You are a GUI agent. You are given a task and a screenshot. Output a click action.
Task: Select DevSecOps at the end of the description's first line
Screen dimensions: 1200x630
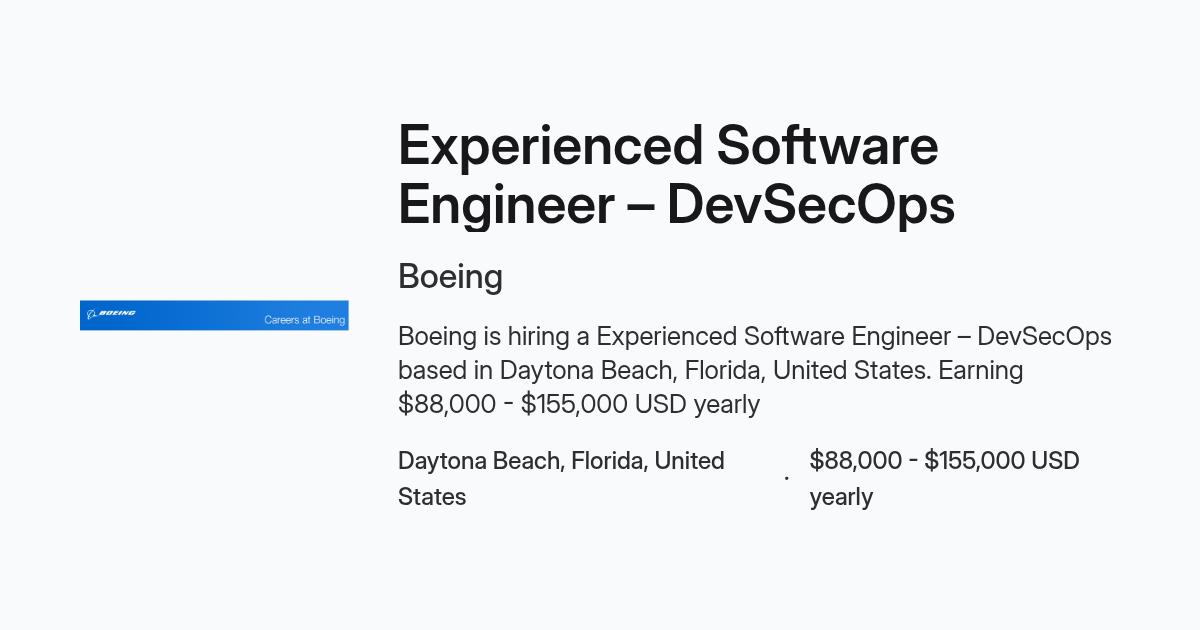pyautogui.click(x=1044, y=336)
